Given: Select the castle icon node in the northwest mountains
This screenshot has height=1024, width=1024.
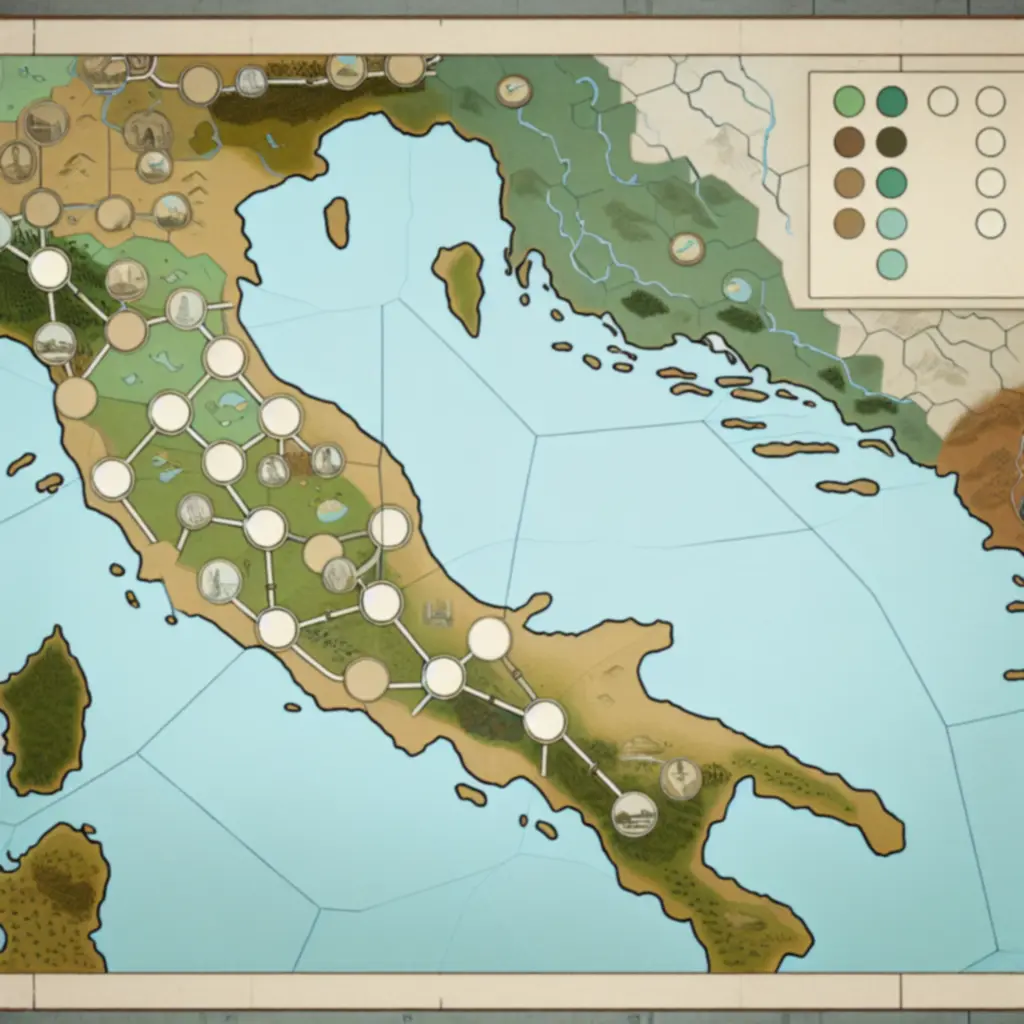Looking at the screenshot, I should [48, 123].
